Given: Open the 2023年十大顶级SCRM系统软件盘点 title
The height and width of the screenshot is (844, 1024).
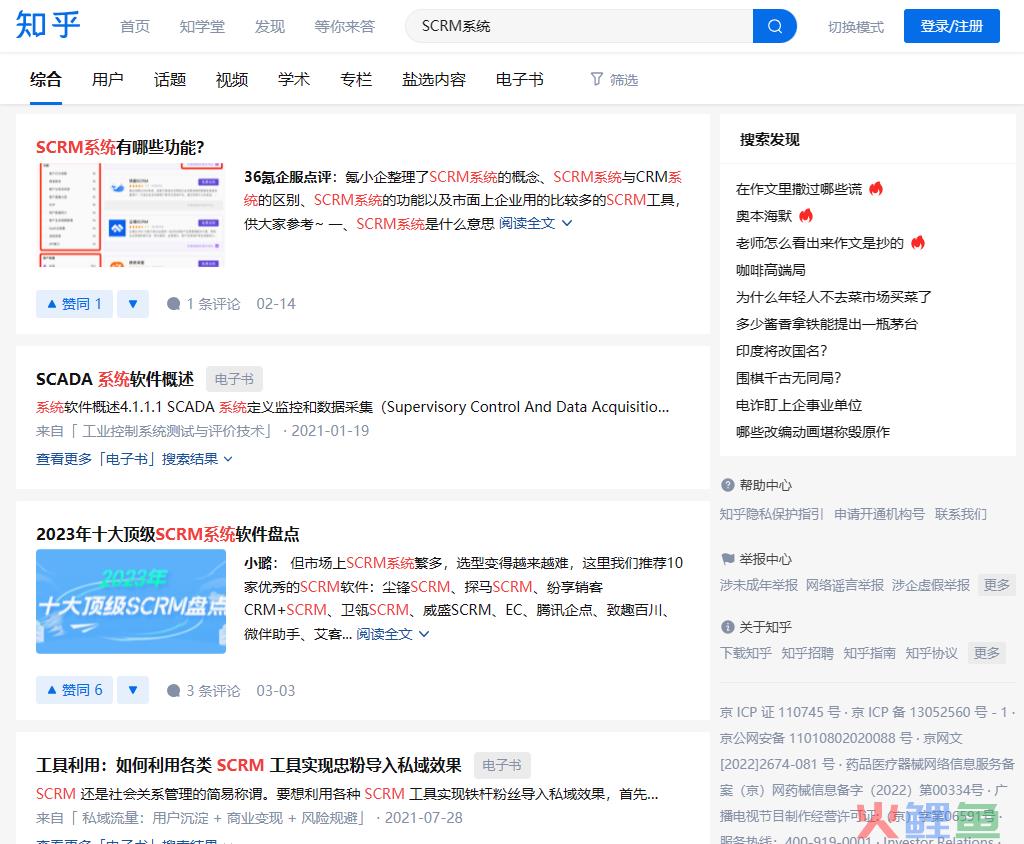Looking at the screenshot, I should click(168, 534).
